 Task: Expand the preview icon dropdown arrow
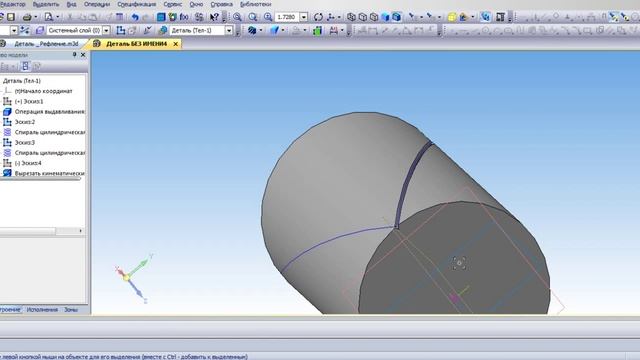57,17
